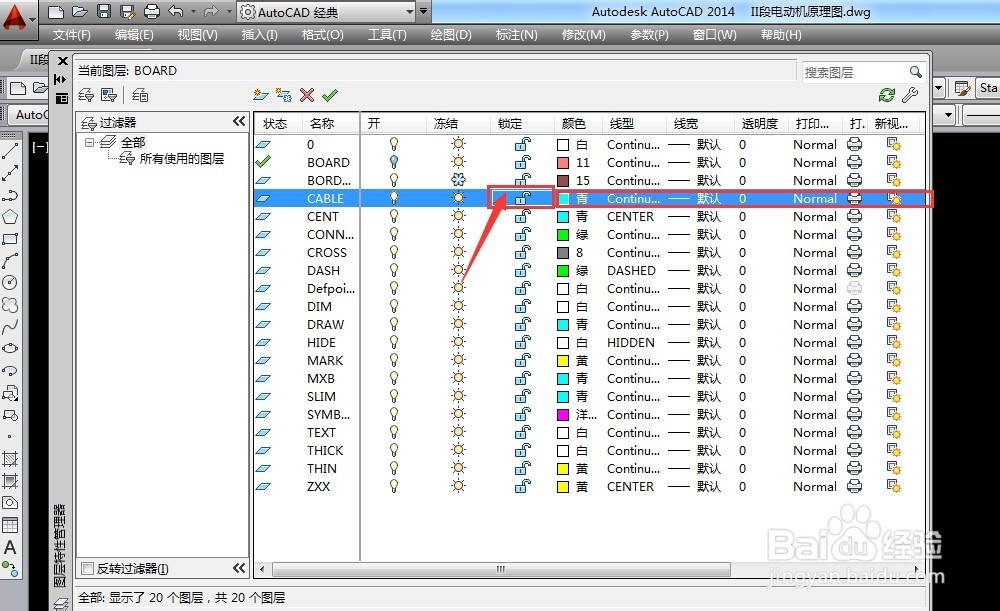This screenshot has height=611, width=1000.
Task: Open the quick access toolbar customize arrow
Action: coord(423,11)
